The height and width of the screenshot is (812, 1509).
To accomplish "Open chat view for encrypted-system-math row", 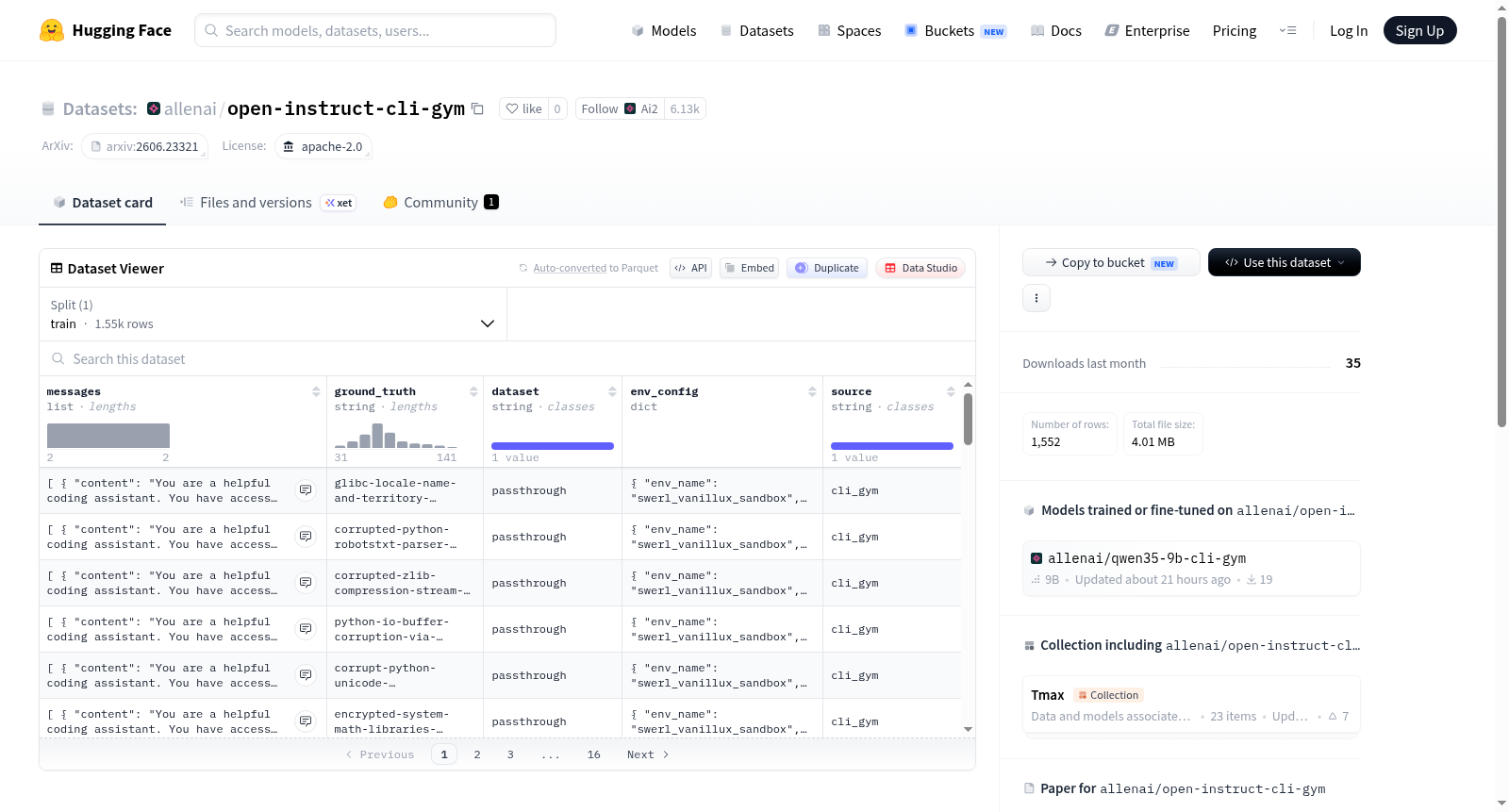I will click(x=306, y=721).
